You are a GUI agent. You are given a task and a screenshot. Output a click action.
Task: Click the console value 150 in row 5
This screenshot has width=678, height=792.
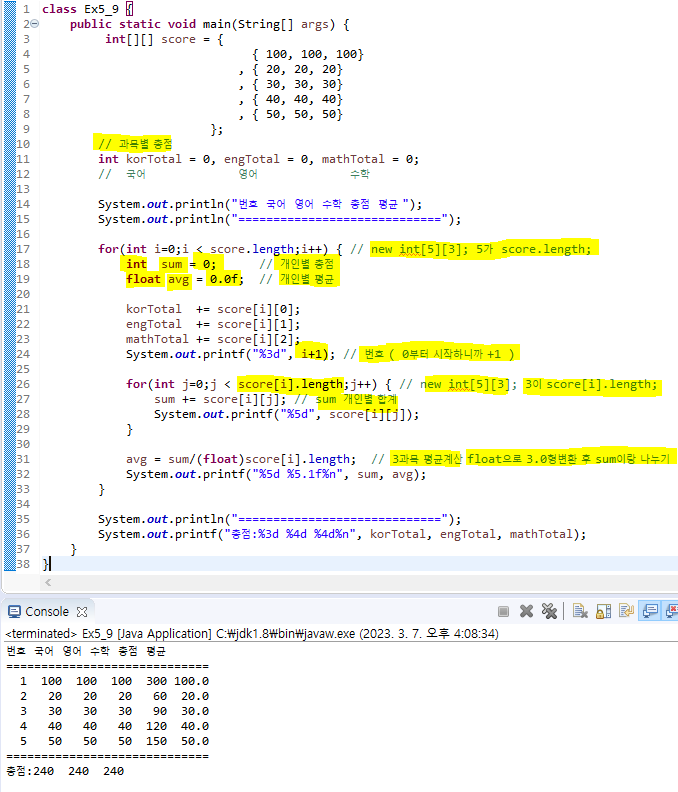coord(157,741)
